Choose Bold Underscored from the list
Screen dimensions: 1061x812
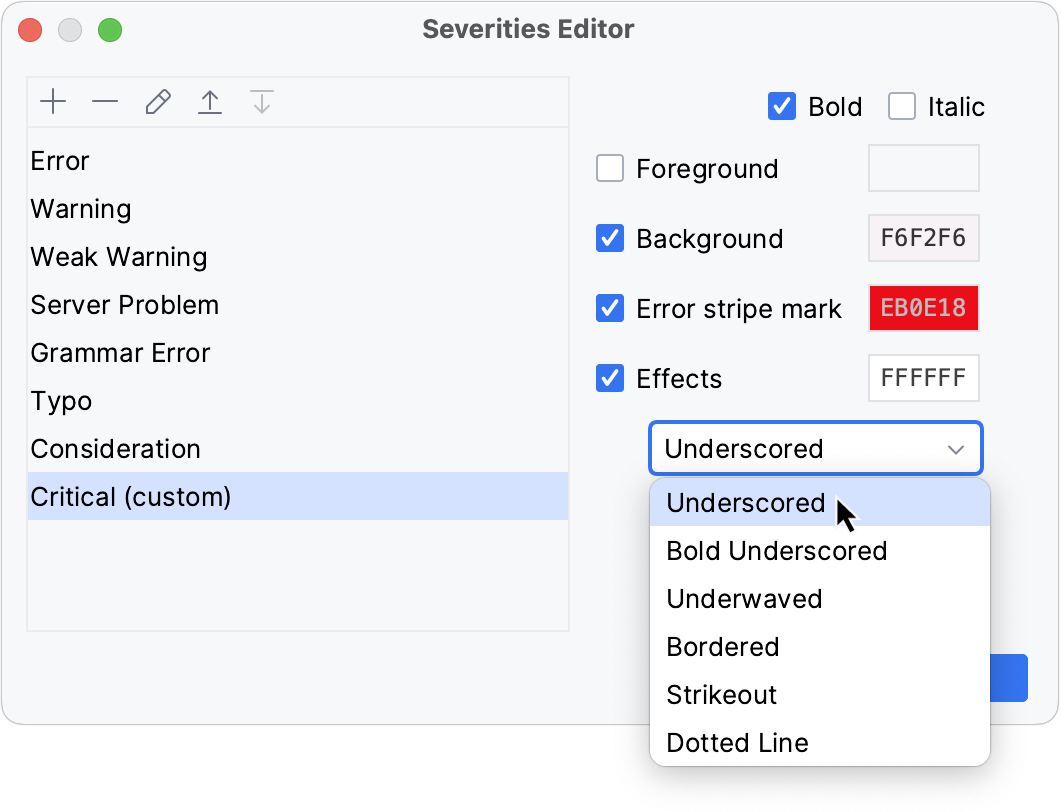777,551
